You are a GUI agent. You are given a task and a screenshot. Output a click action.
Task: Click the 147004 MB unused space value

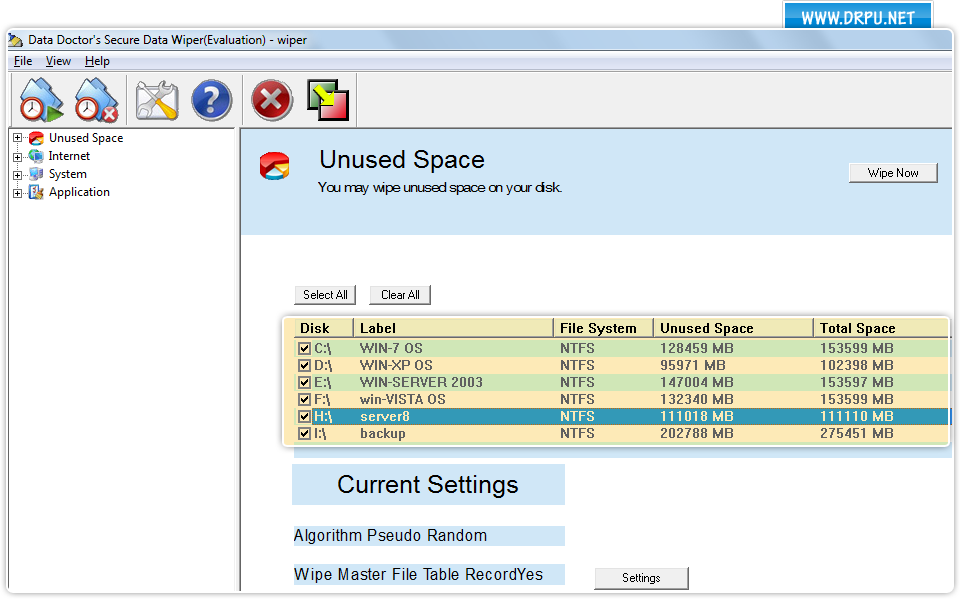tap(697, 383)
